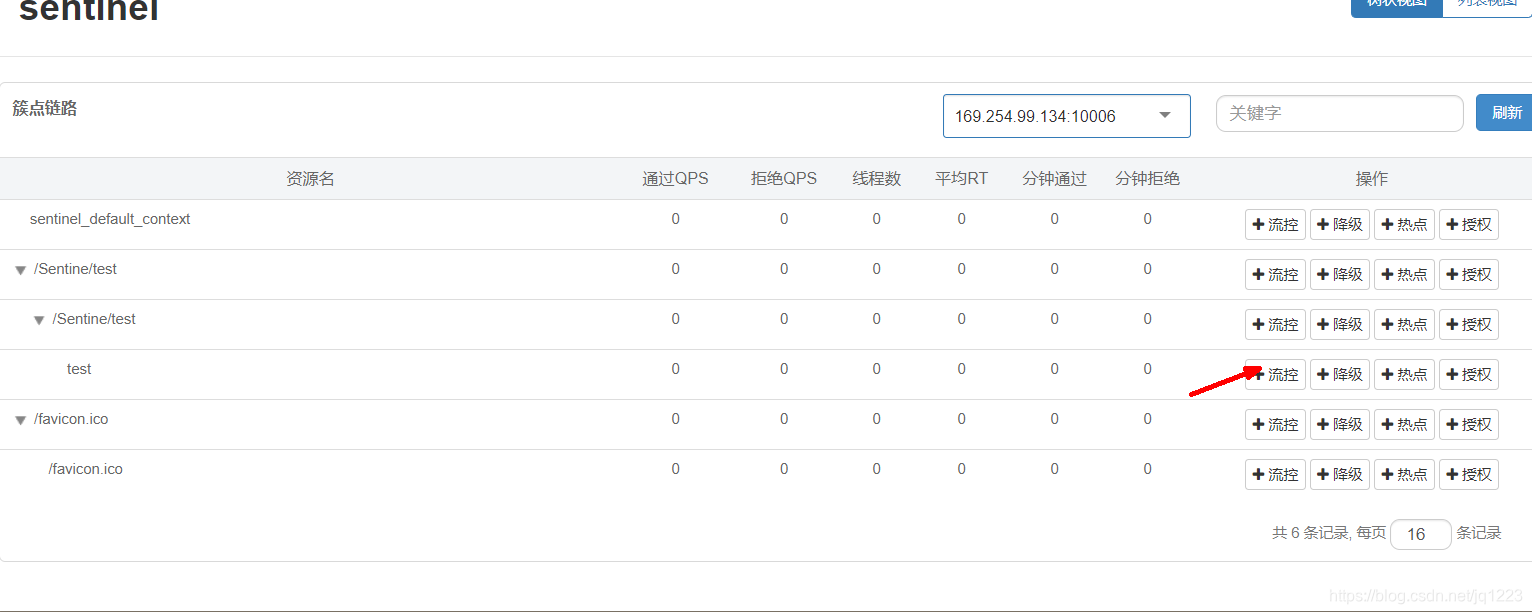The width and height of the screenshot is (1532, 614).
Task: Add 降级 rule for the test resource
Action: tap(1340, 375)
